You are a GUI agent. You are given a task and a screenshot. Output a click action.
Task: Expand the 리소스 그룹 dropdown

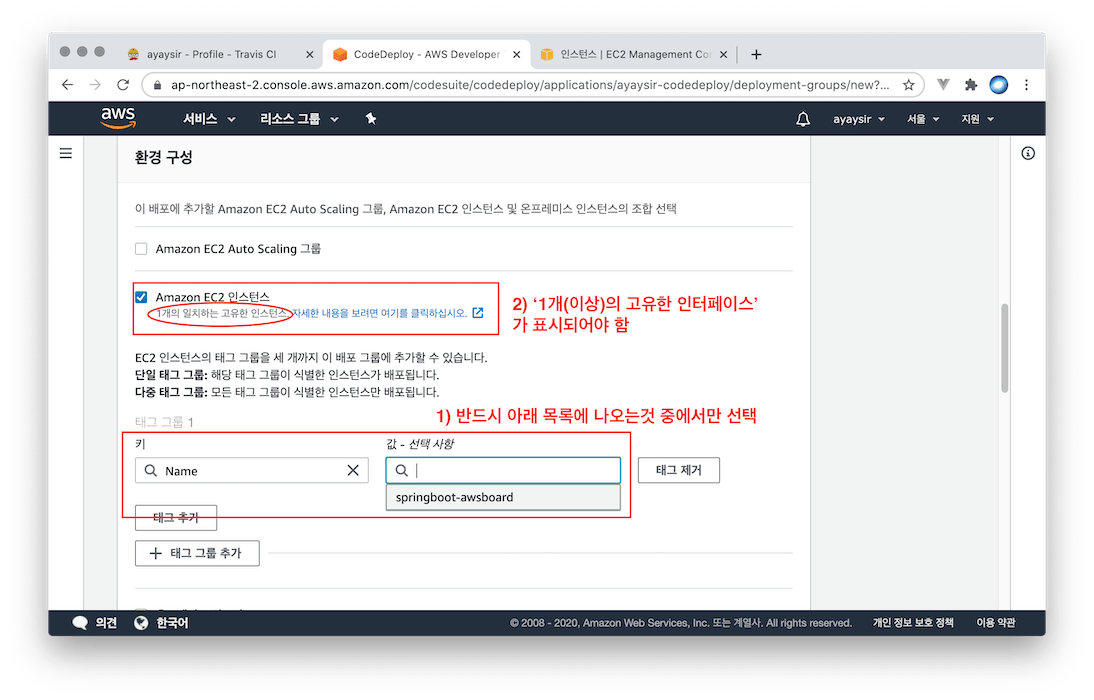coord(299,119)
